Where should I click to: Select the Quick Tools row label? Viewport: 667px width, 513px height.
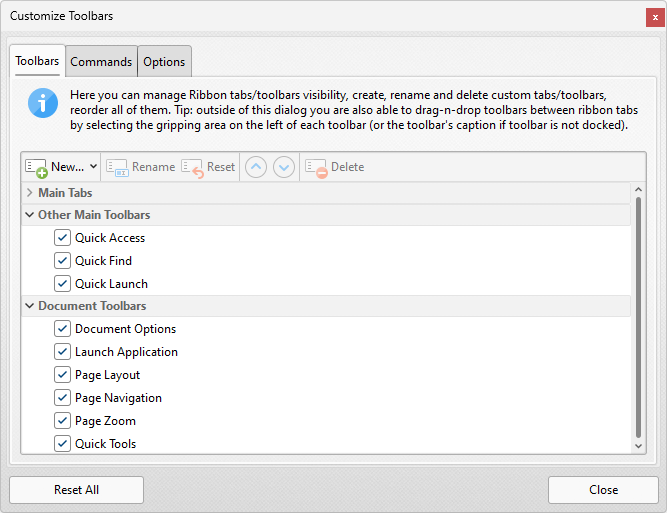point(105,444)
